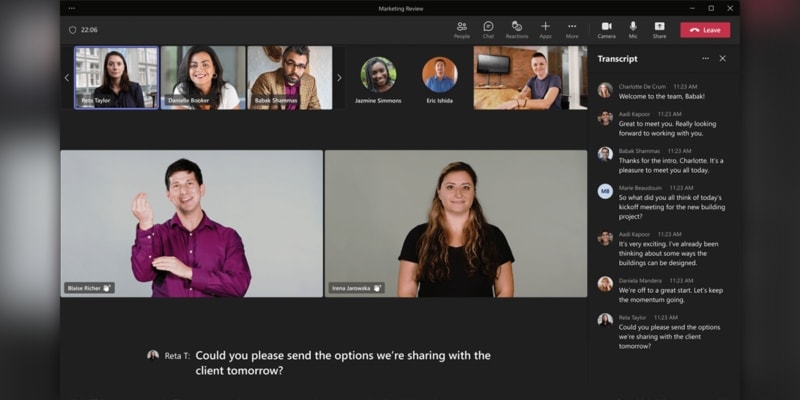The image size is (800, 400).
Task: Open the Reactions menu
Action: coord(517,30)
